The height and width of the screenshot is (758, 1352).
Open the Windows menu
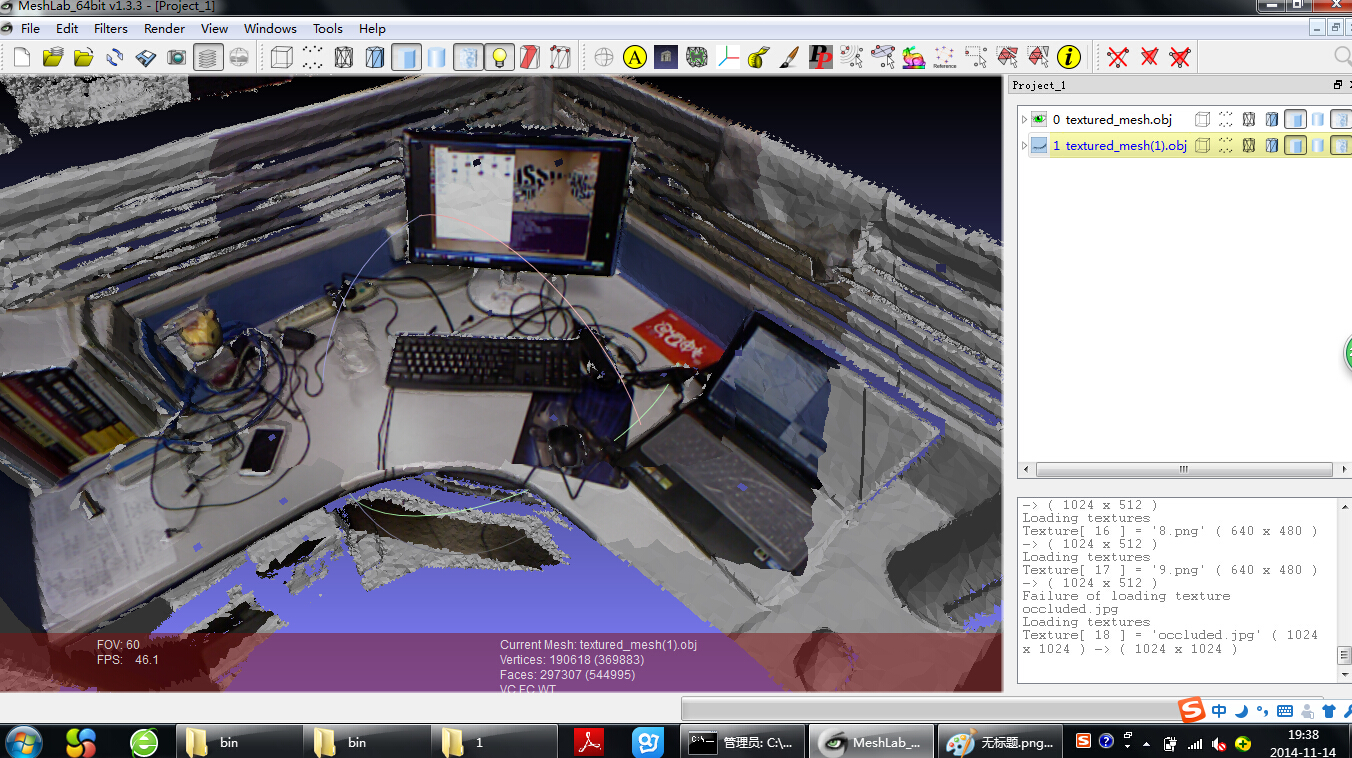tap(270, 28)
